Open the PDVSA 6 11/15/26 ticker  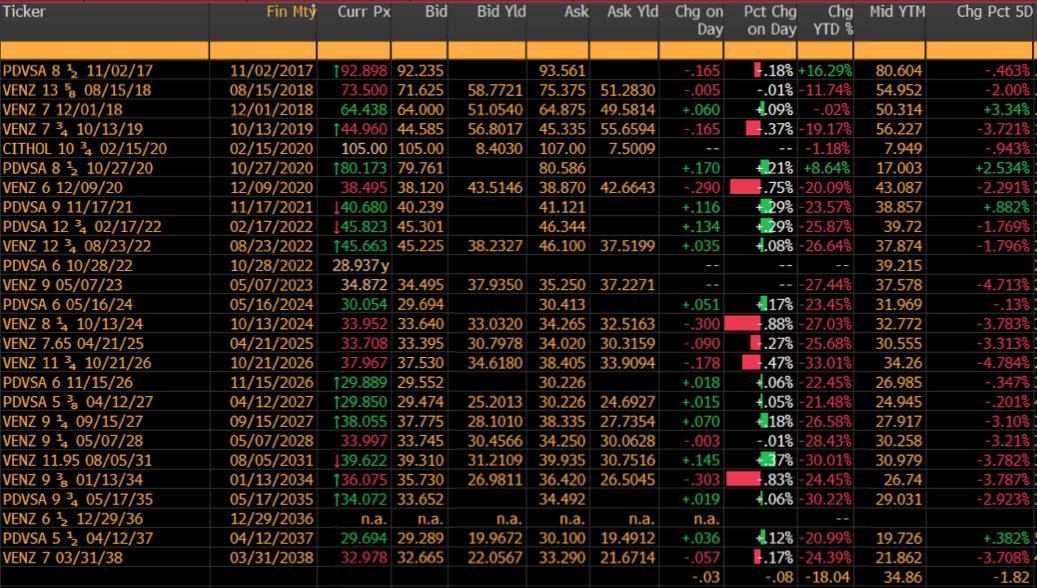pos(67,383)
